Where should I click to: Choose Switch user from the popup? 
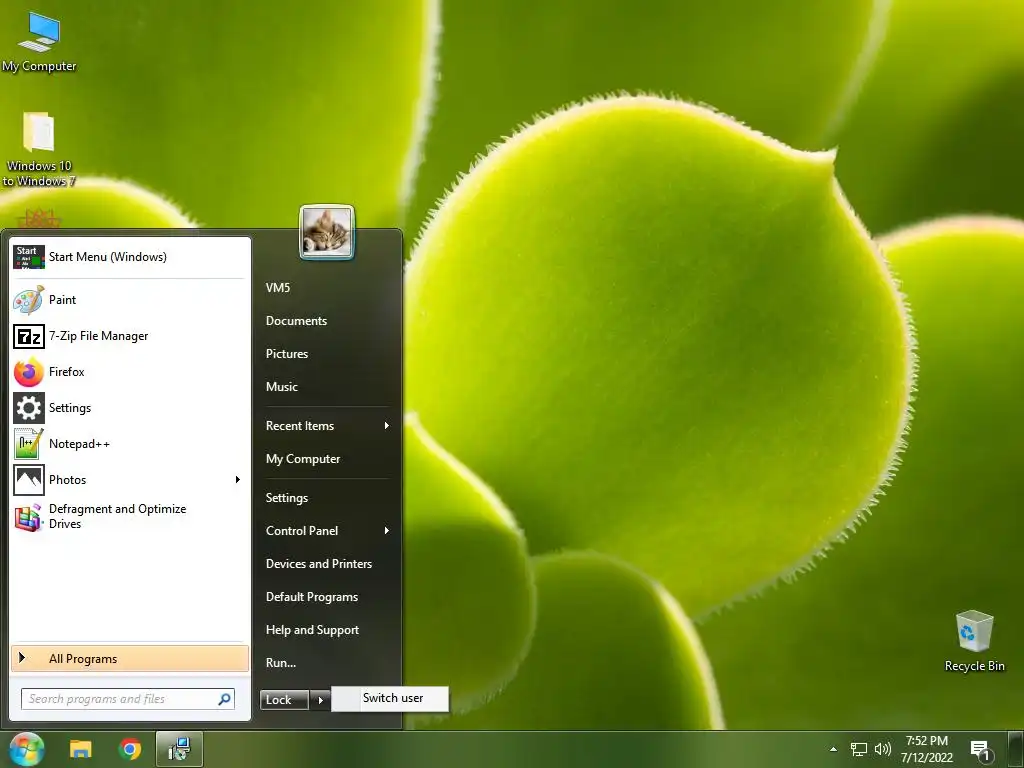click(x=391, y=698)
